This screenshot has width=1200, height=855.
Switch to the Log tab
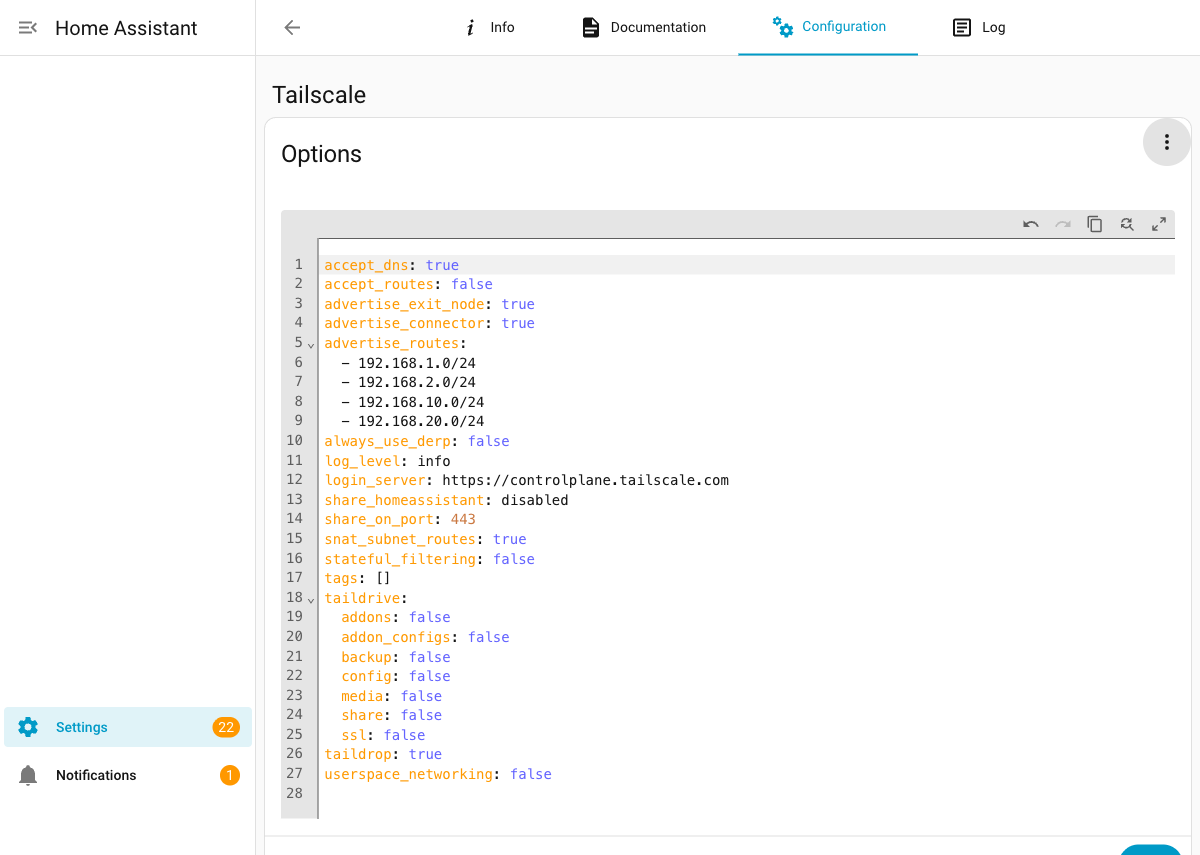(978, 28)
